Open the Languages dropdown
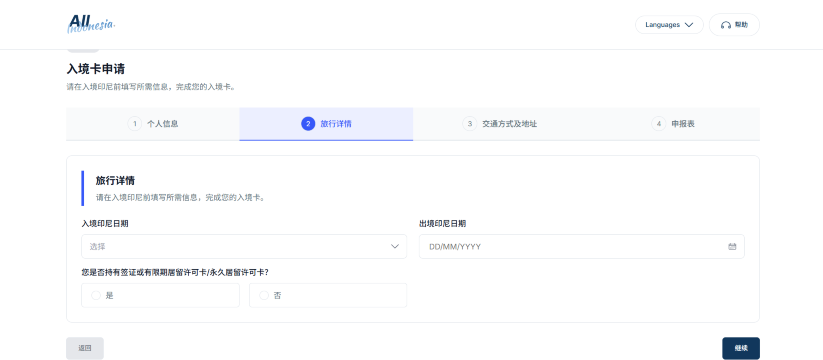823x360 pixels. [x=669, y=25]
